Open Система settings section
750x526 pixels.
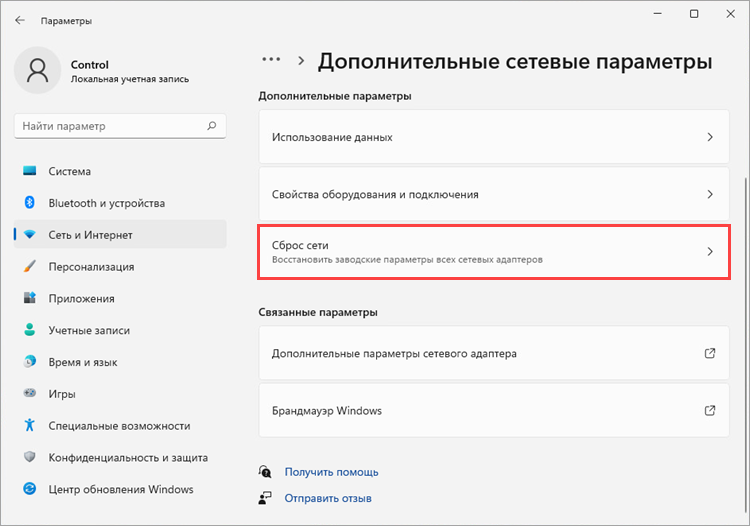pos(120,171)
